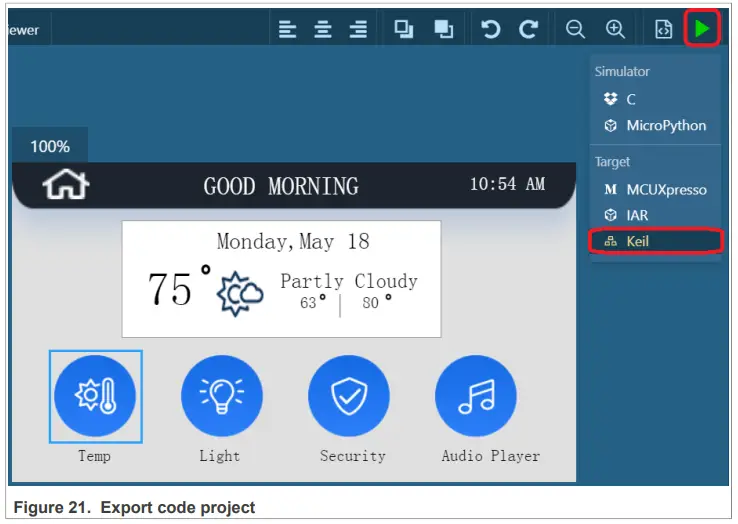Click the MCUXpresso M icon
This screenshot has width=738, height=524.
[610, 190]
